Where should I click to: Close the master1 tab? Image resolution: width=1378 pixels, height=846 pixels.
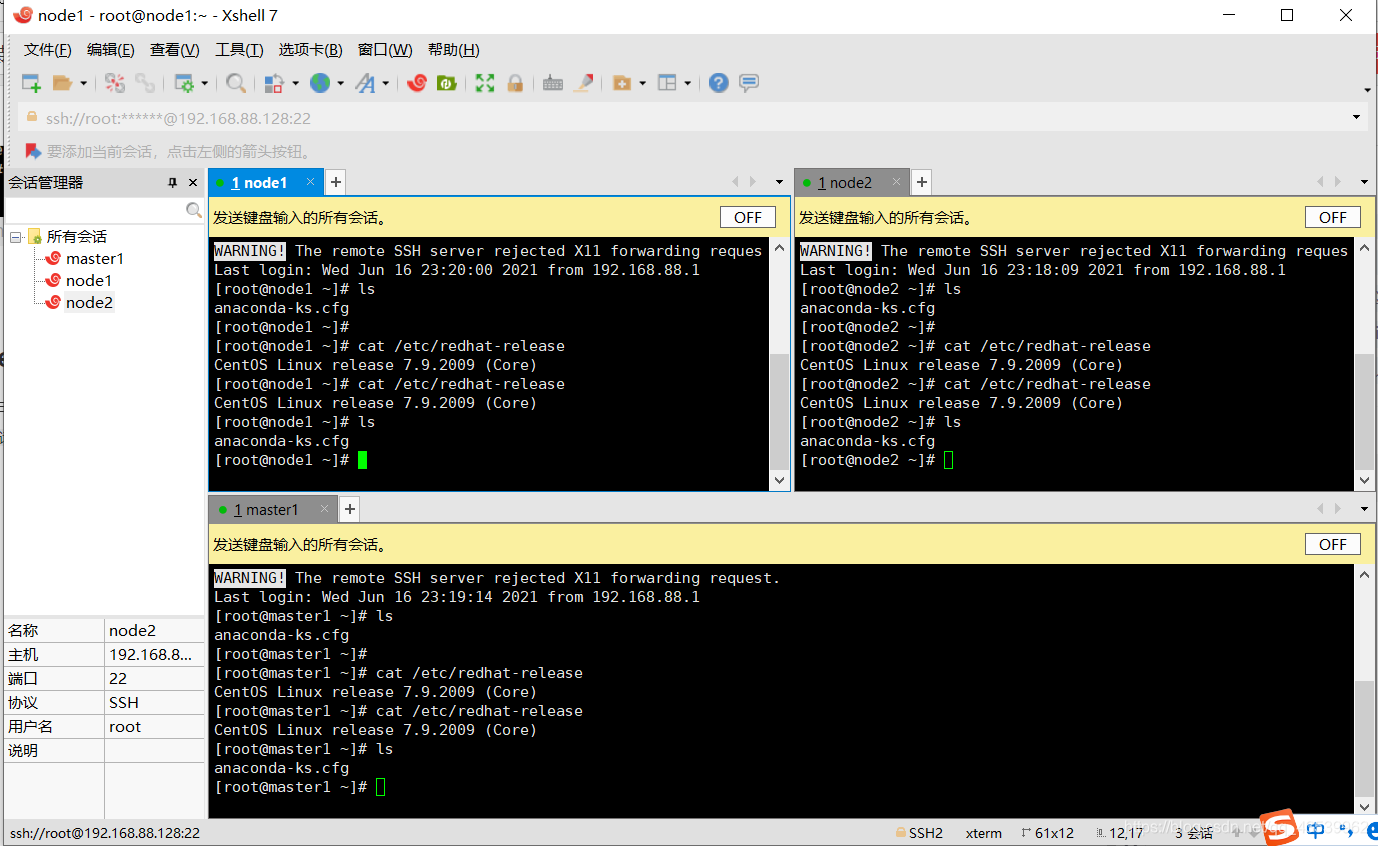(x=325, y=509)
